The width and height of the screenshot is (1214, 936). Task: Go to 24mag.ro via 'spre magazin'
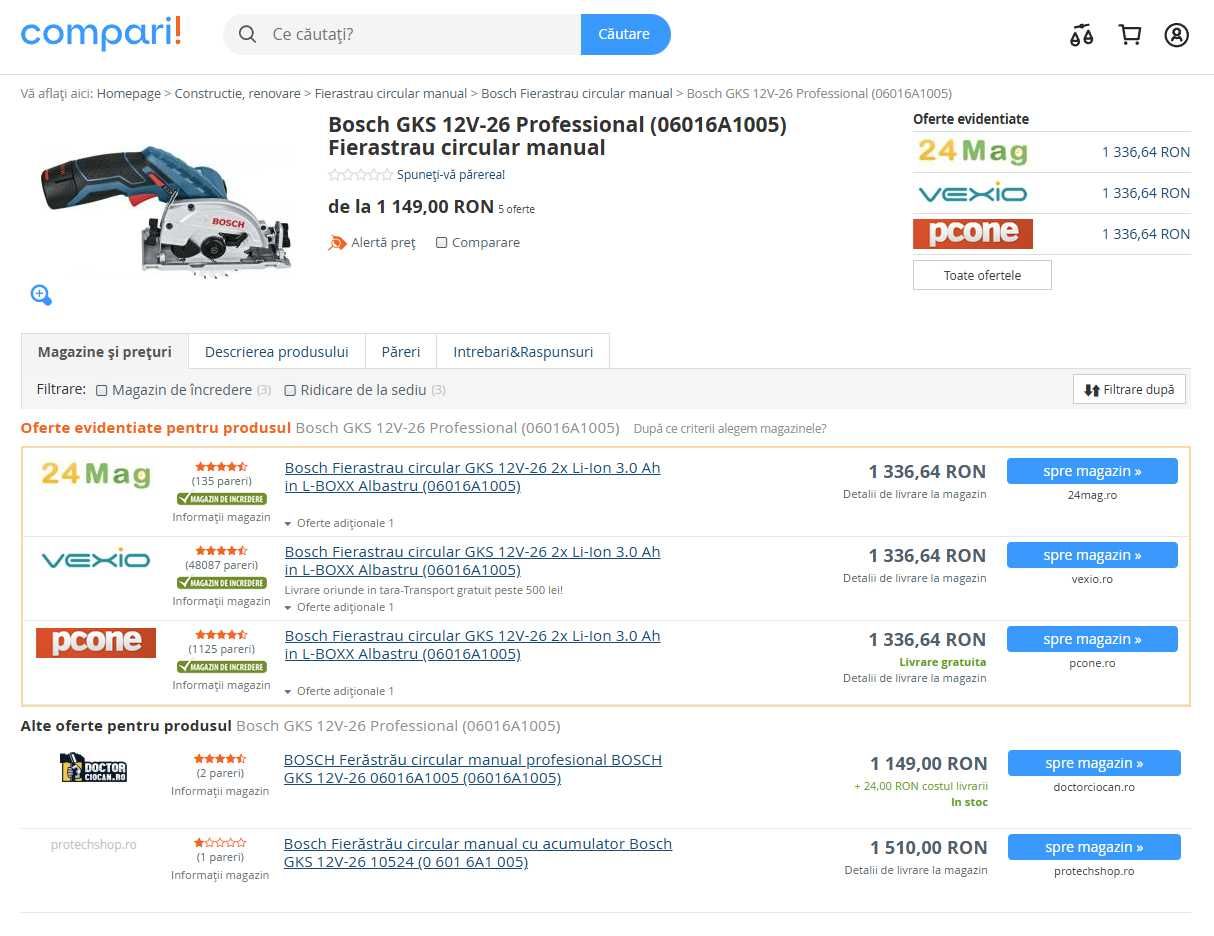(1092, 471)
